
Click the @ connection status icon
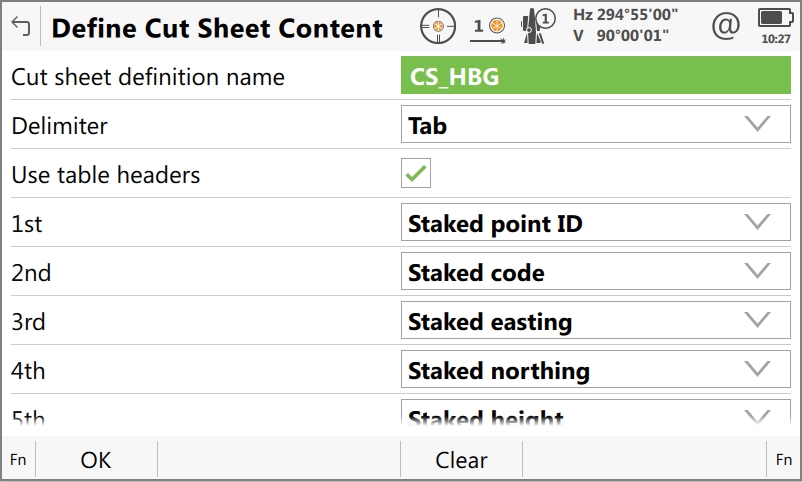click(725, 26)
